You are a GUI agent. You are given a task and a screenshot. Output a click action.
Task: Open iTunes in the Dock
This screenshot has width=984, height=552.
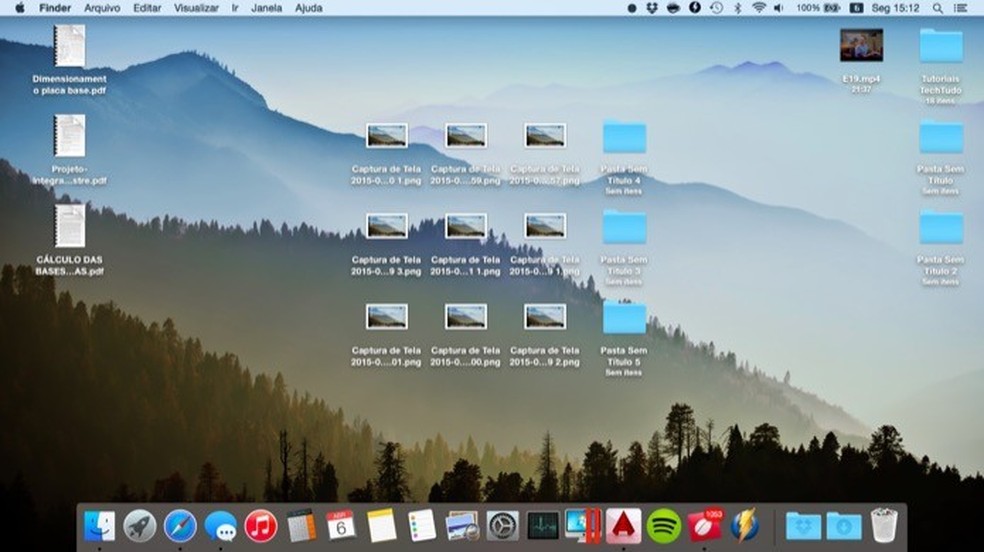tap(261, 525)
